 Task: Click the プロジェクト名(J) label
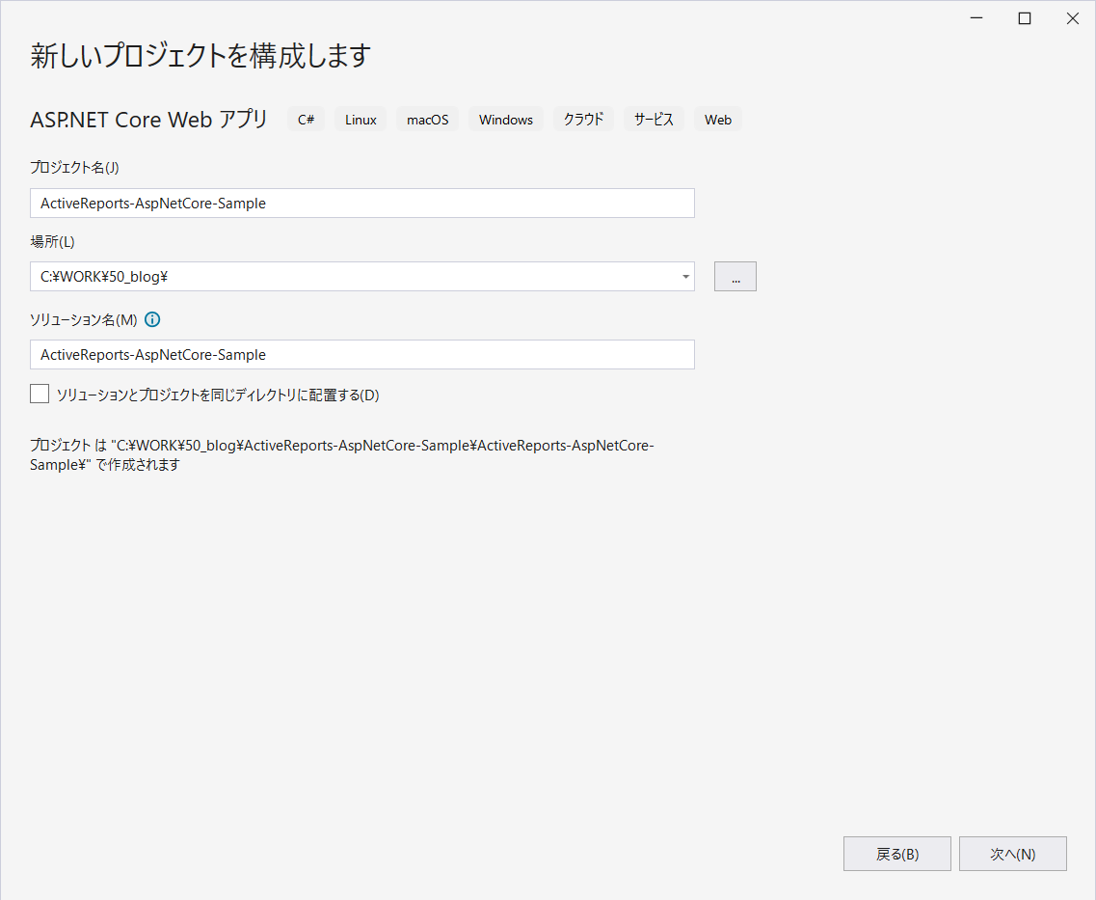74,168
